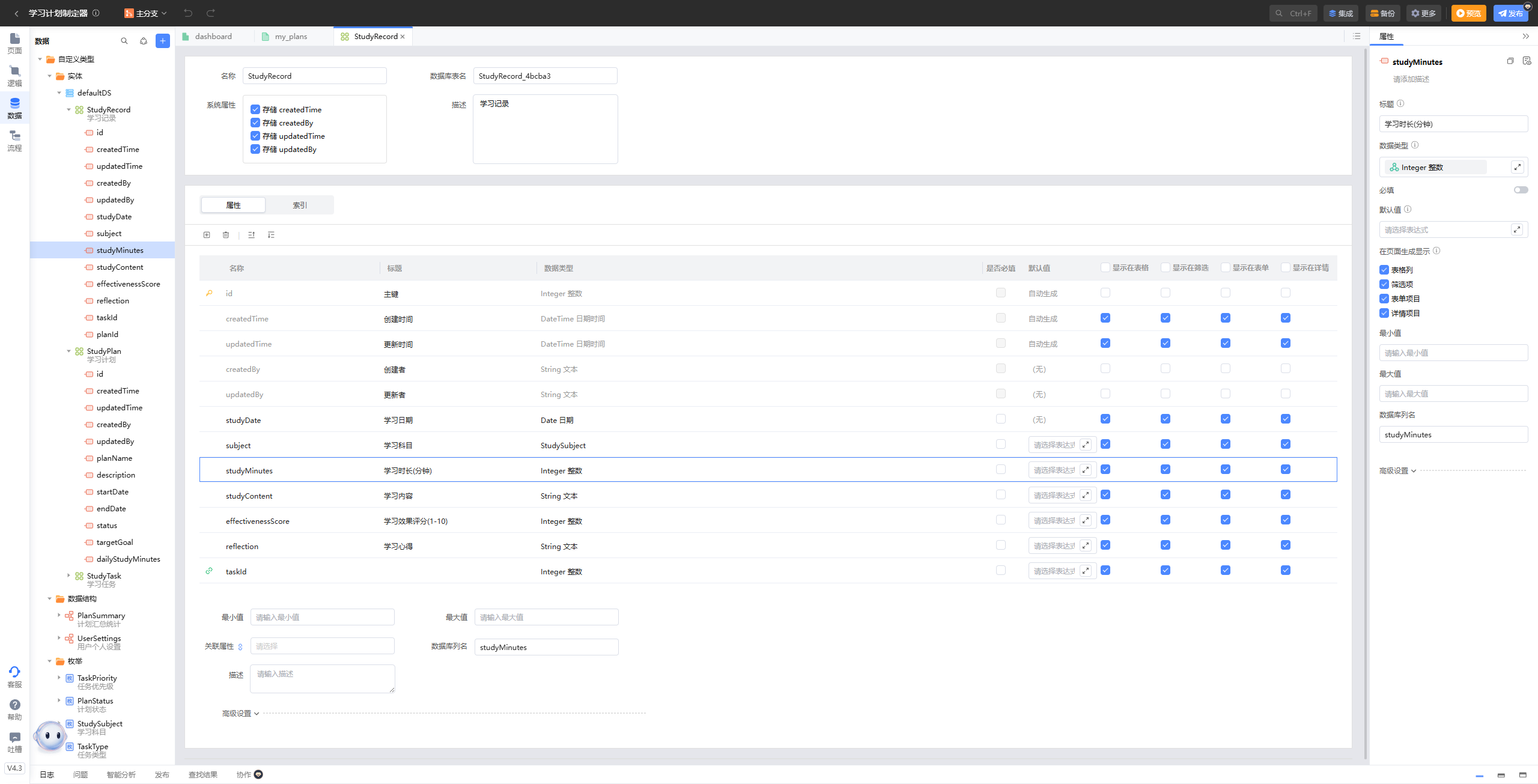
Task: Click the blue plus button in data panel
Action: (162, 41)
